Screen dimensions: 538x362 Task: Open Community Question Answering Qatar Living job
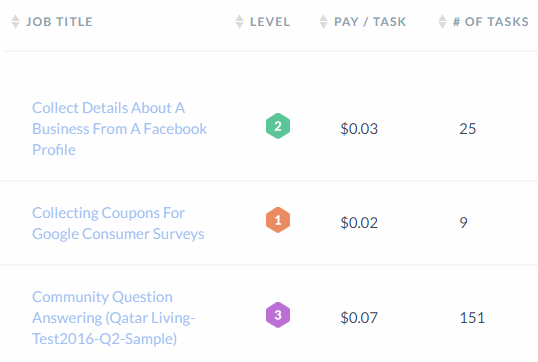(114, 318)
